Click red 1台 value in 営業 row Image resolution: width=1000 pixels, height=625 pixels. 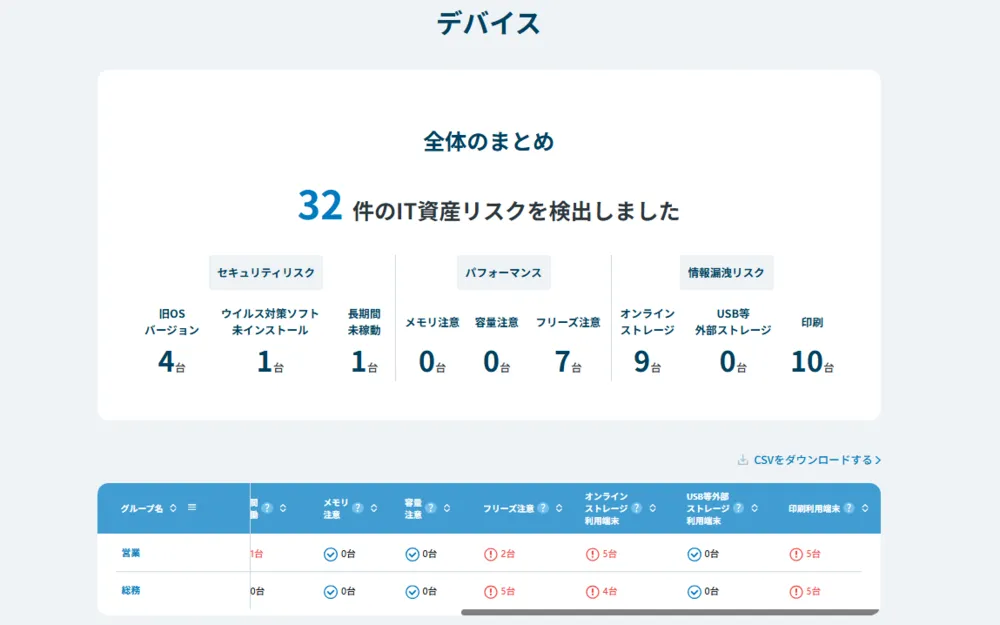(x=257, y=554)
